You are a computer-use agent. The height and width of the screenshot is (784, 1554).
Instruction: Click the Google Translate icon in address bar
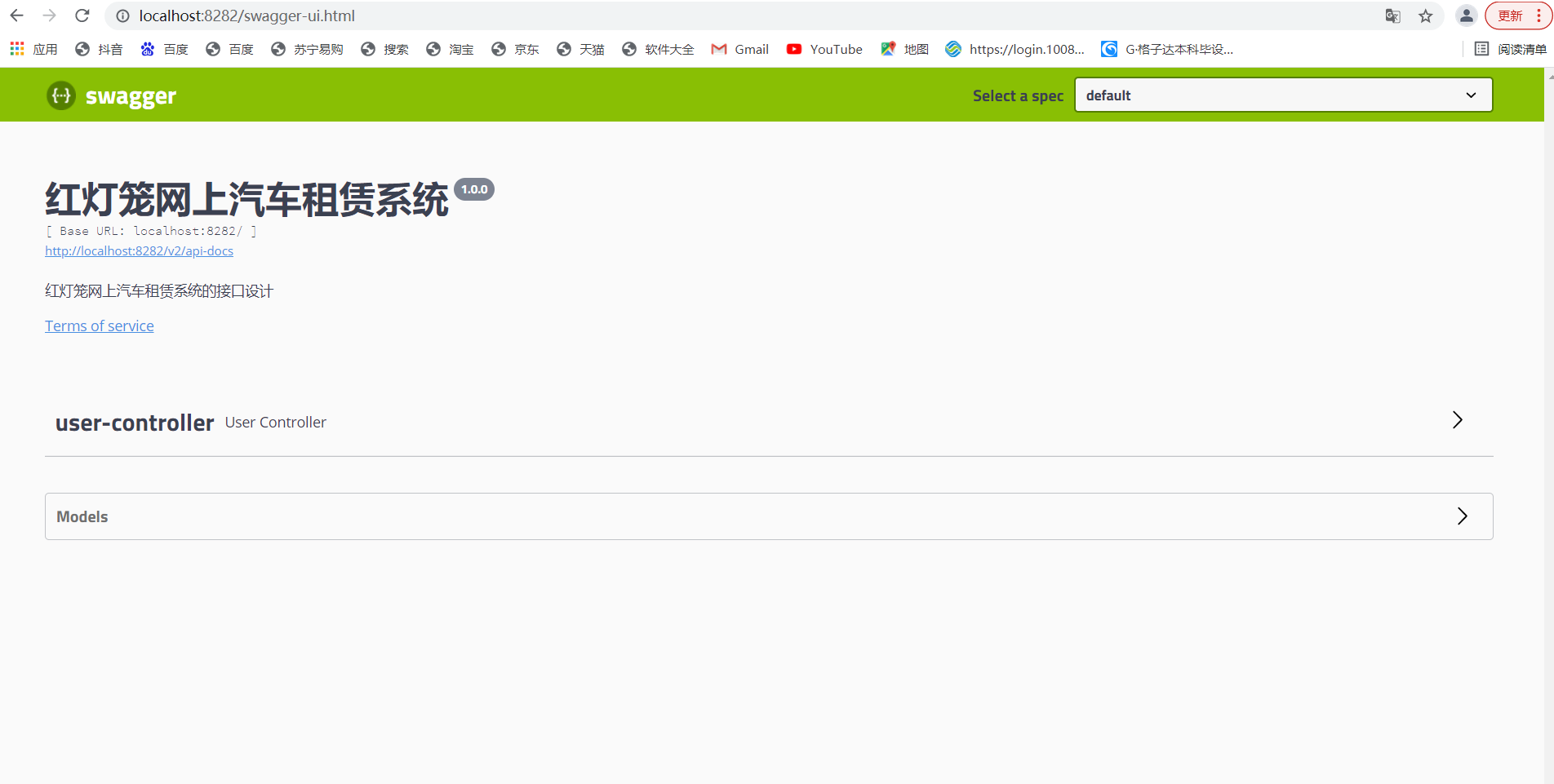pos(1392,16)
